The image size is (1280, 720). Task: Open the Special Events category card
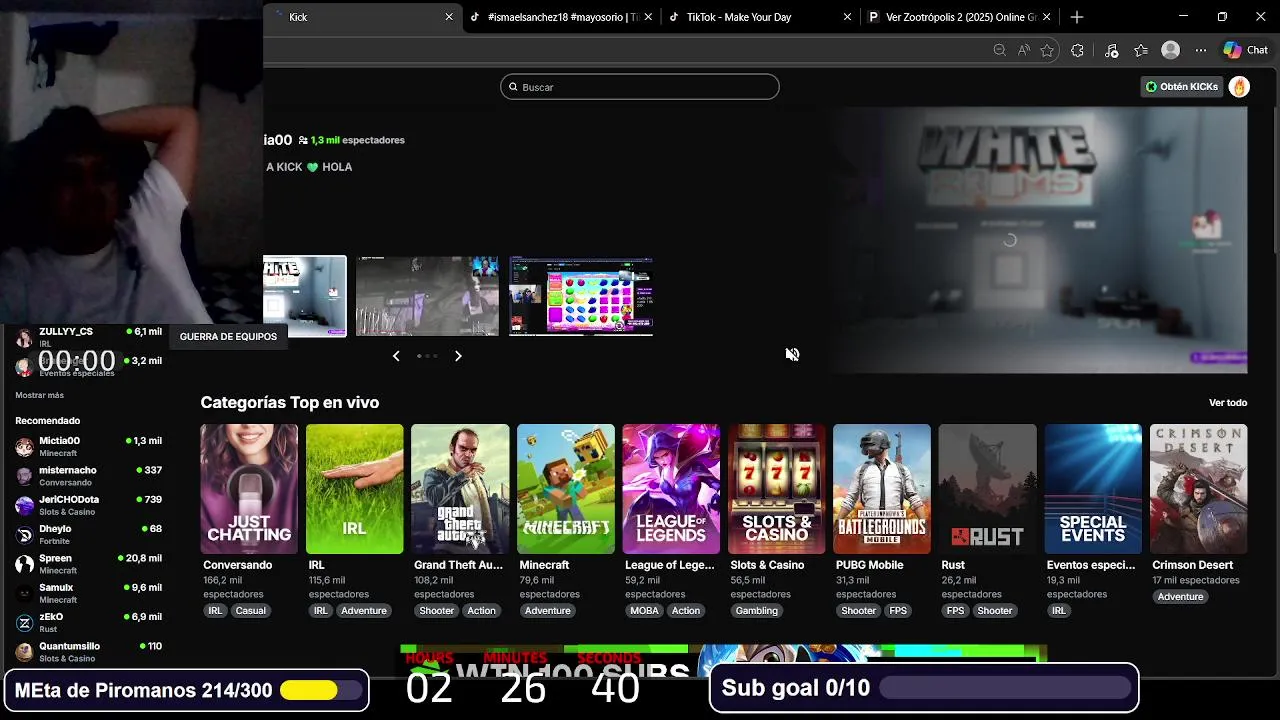[1093, 489]
